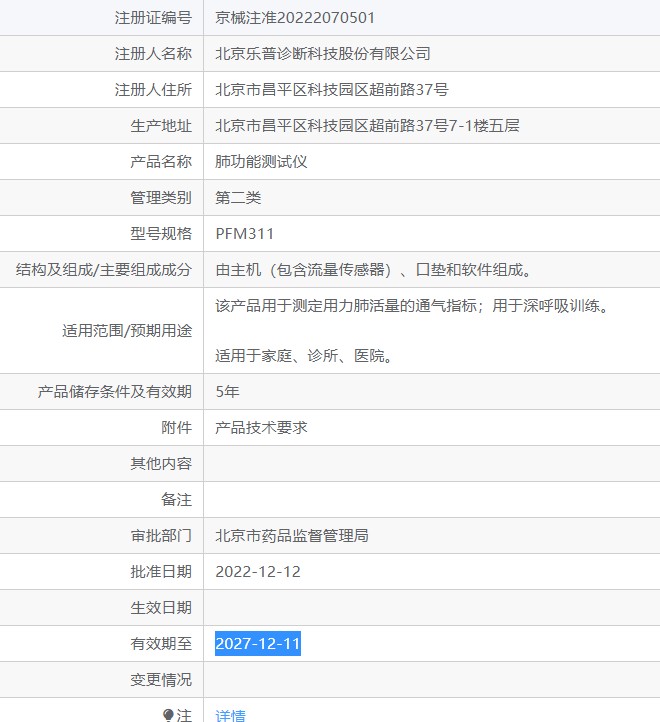Click shelf life value 5年

[x=227, y=391]
